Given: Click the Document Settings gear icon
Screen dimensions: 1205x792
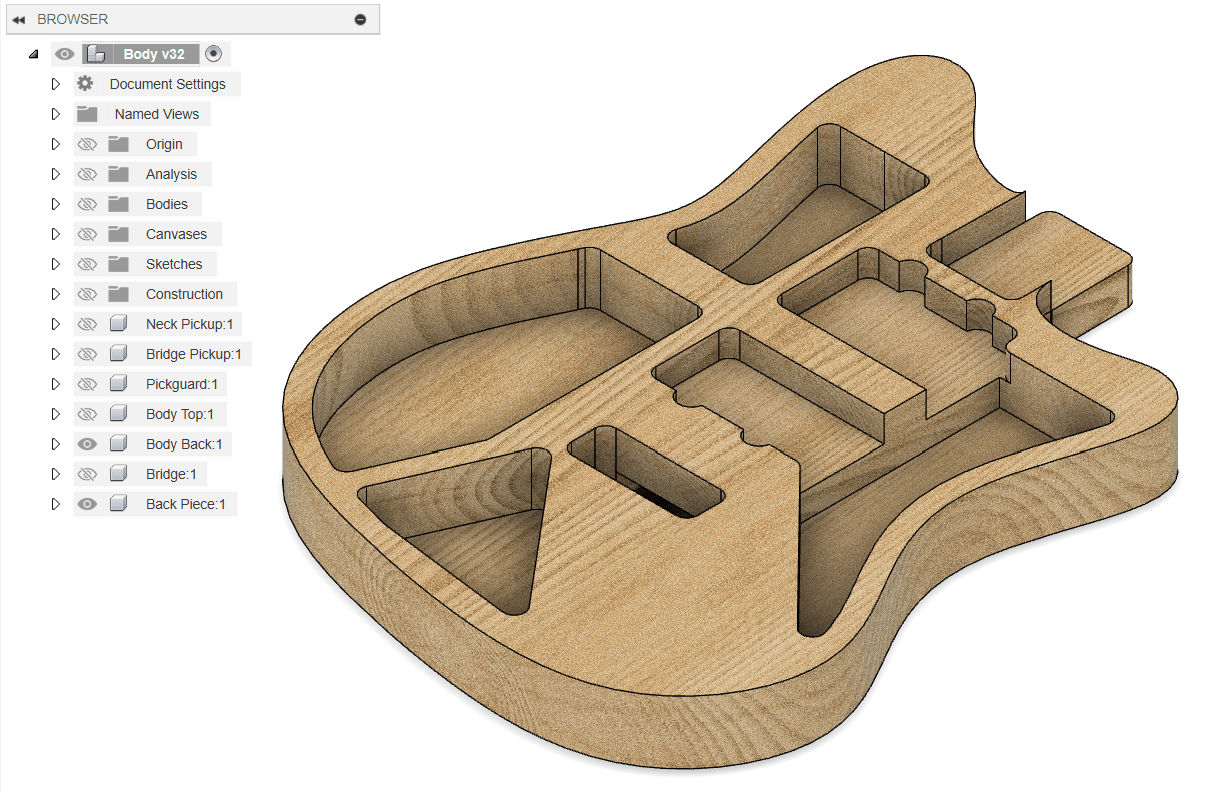Looking at the screenshot, I should 85,84.
